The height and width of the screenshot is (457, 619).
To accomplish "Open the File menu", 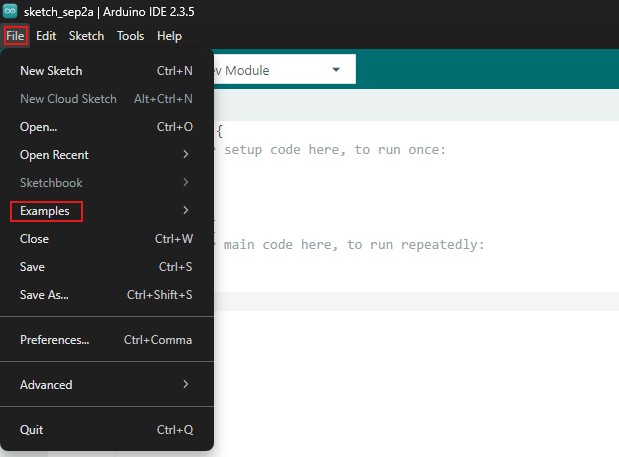I will pyautogui.click(x=15, y=36).
